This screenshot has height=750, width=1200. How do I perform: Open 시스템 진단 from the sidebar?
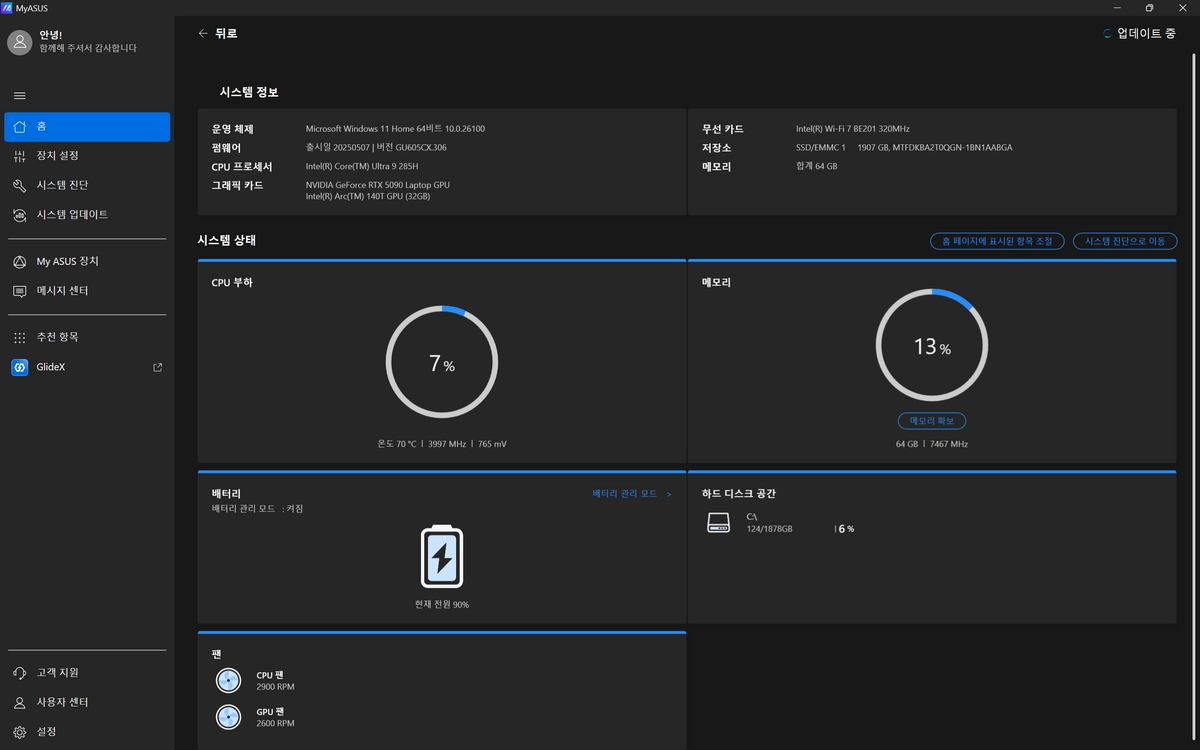tap(87, 186)
